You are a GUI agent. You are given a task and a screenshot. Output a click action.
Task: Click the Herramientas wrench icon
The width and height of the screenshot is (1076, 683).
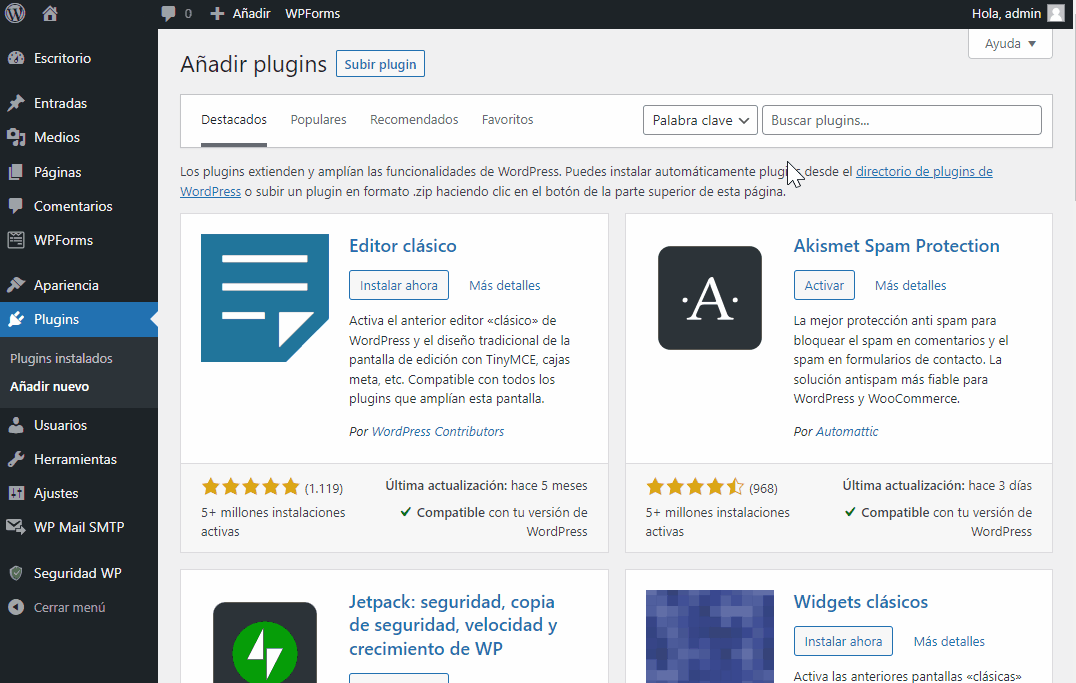tap(16, 459)
